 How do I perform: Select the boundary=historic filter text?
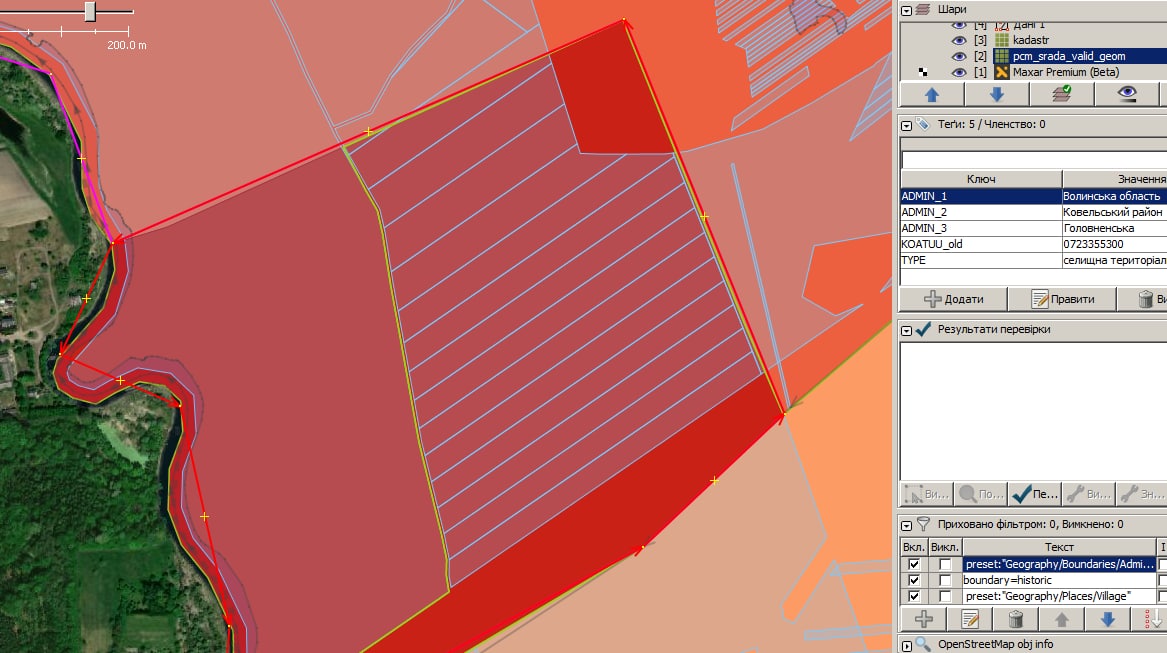(x=1007, y=580)
